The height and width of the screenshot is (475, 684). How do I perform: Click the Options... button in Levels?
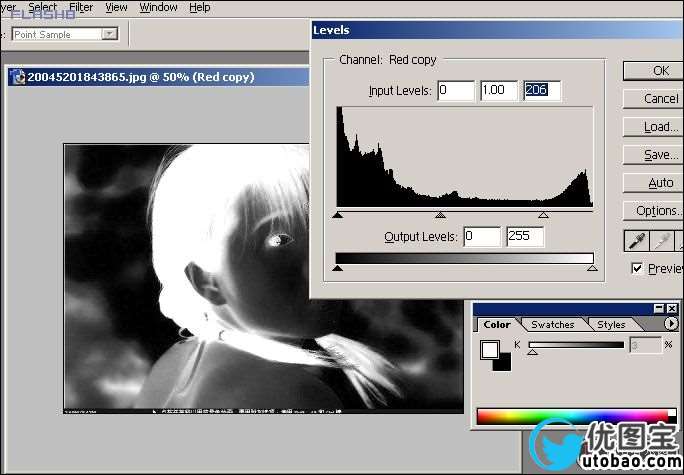click(x=656, y=211)
